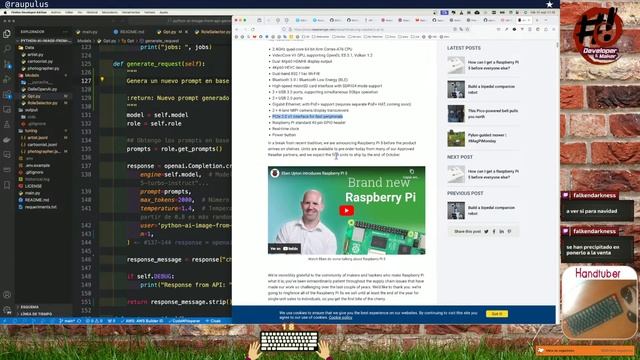Screen dimensions: 640x360
Task: Open the Accounts icon in VS Code activity bar
Action: (x=7, y=295)
